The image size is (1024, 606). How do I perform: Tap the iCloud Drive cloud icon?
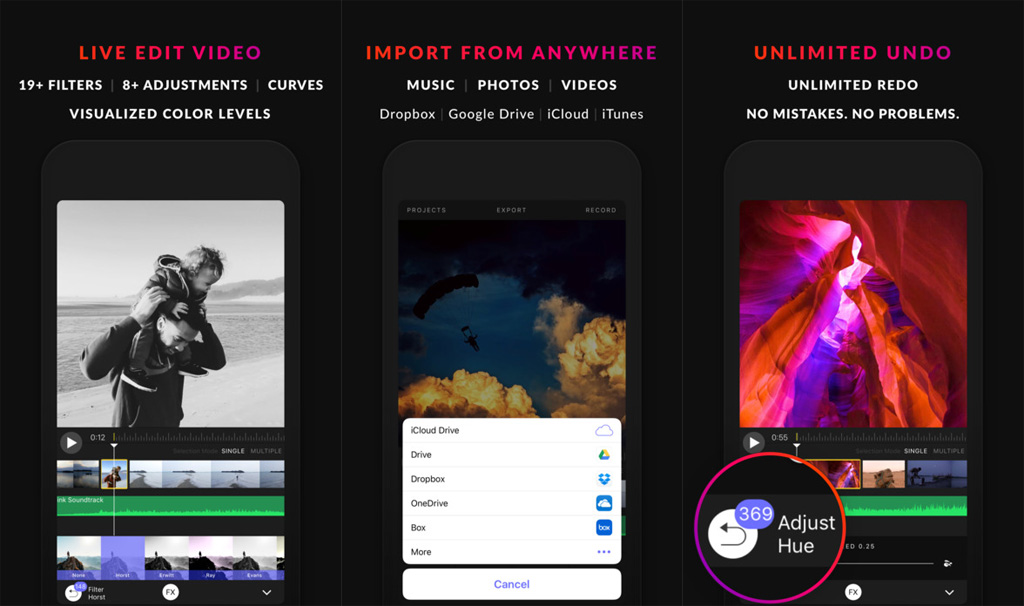pyautogui.click(x=603, y=430)
